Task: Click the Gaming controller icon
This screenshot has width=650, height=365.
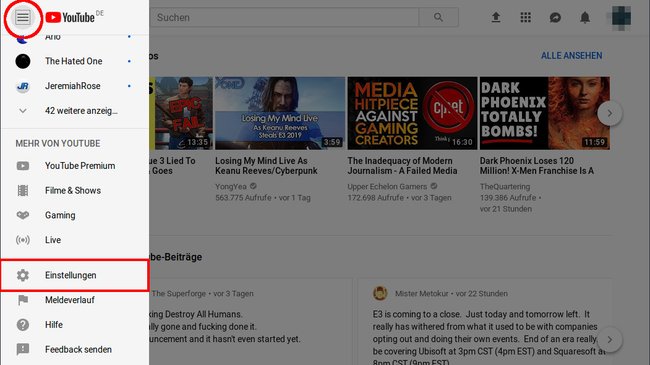Action: 23,215
